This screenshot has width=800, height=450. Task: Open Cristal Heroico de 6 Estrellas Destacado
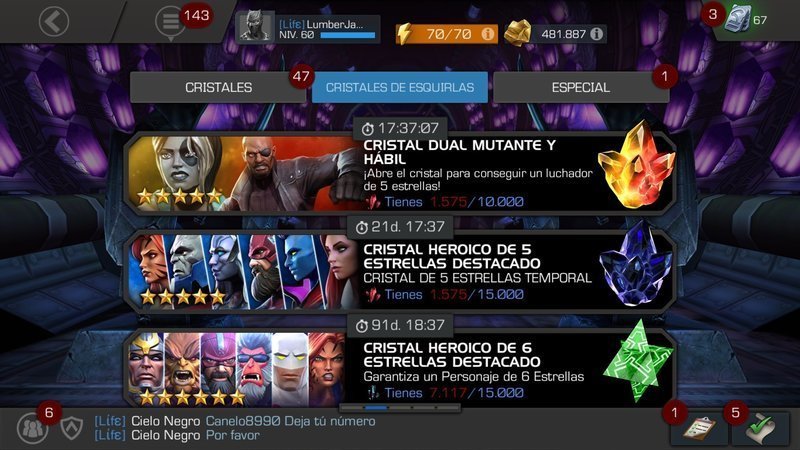(x=400, y=368)
